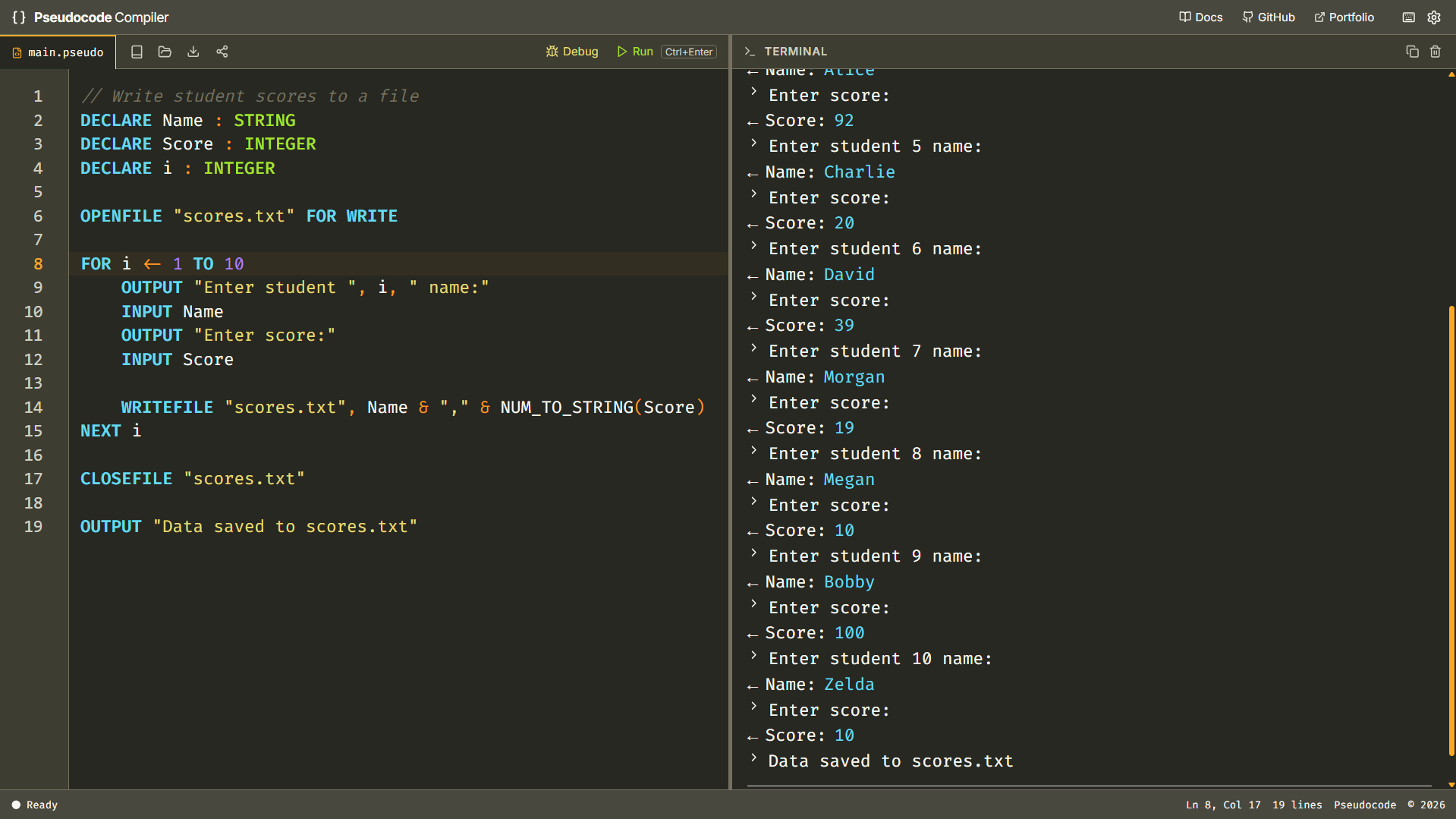Click the WRITEFILE keyword on line 14
This screenshot has width=1456, height=819.
[167, 408]
